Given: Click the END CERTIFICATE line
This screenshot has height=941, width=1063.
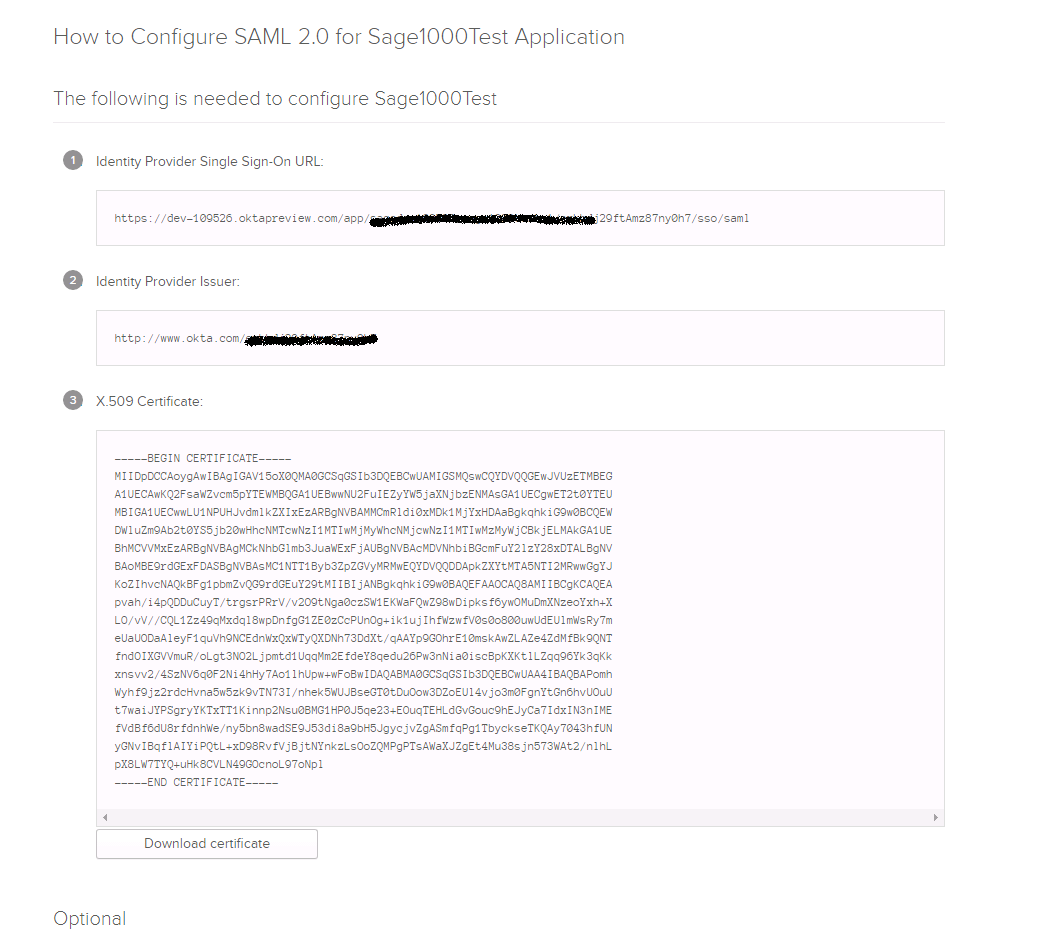Looking at the screenshot, I should [x=196, y=782].
